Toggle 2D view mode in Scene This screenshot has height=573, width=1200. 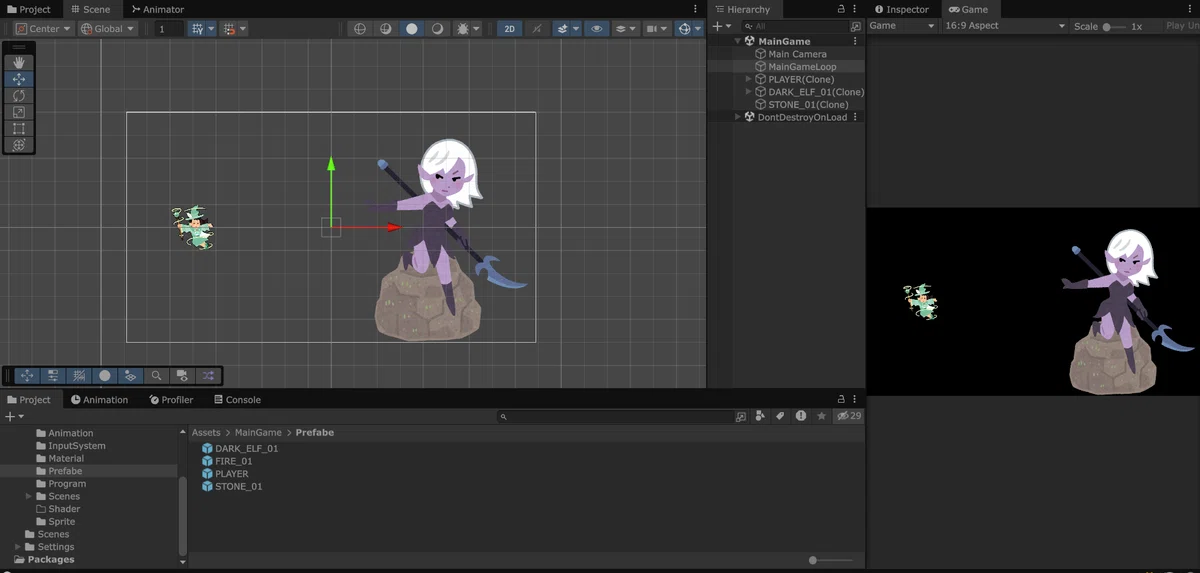pyautogui.click(x=510, y=29)
